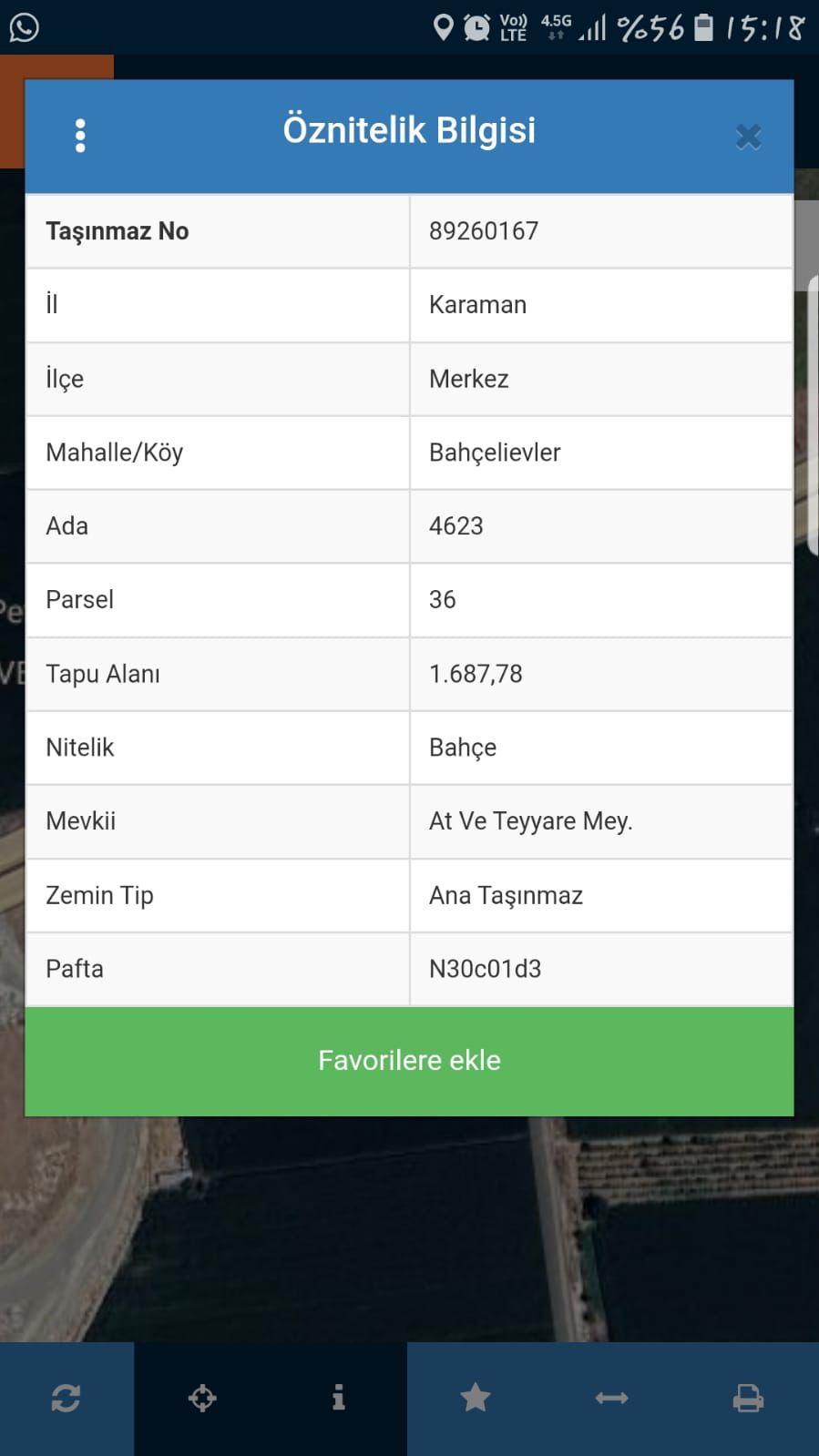
Task: Select the Pafta value N30c01d3
Action: (485, 969)
